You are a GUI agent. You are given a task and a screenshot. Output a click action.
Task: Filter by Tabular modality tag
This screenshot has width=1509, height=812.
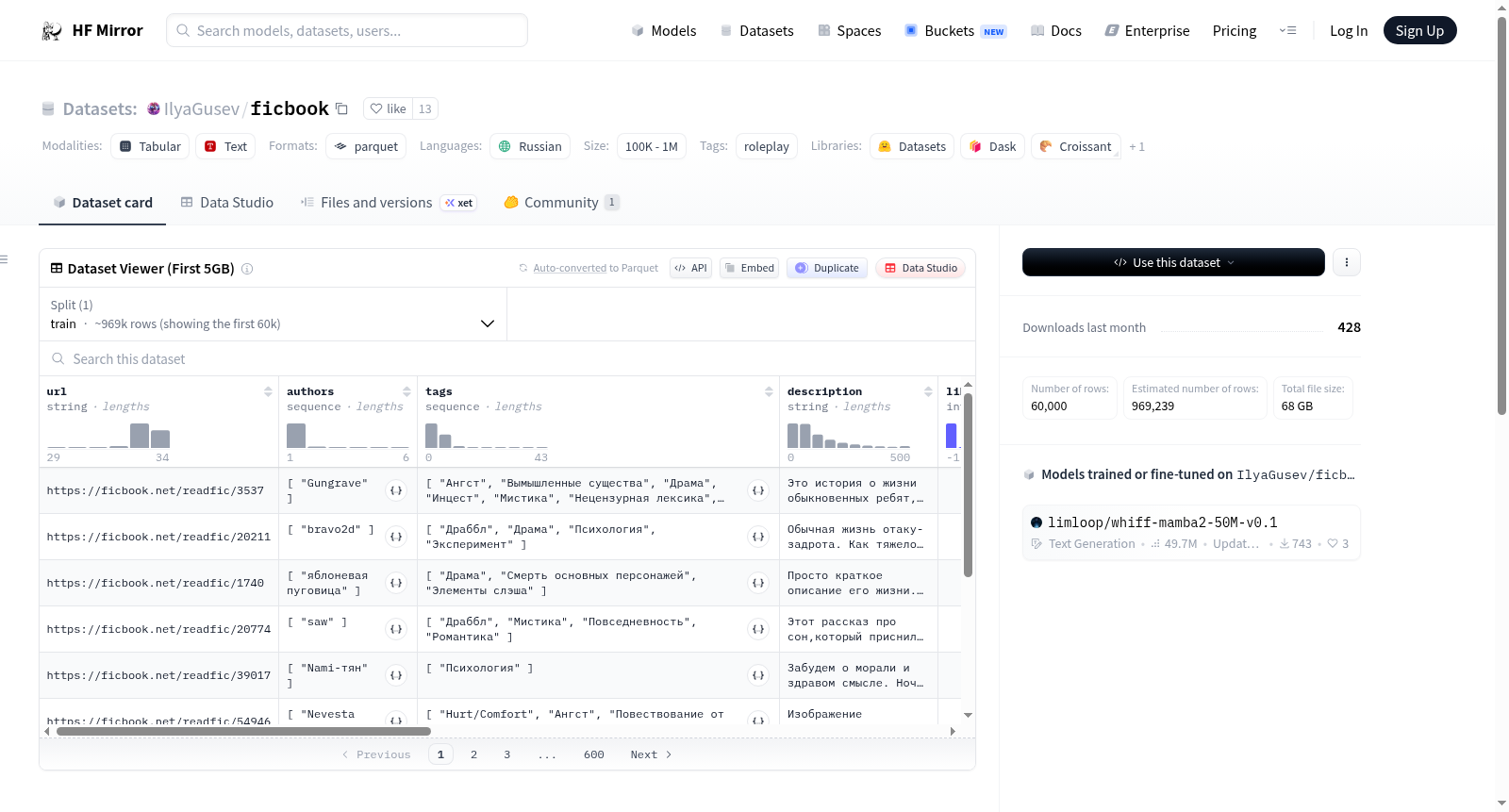[150, 147]
